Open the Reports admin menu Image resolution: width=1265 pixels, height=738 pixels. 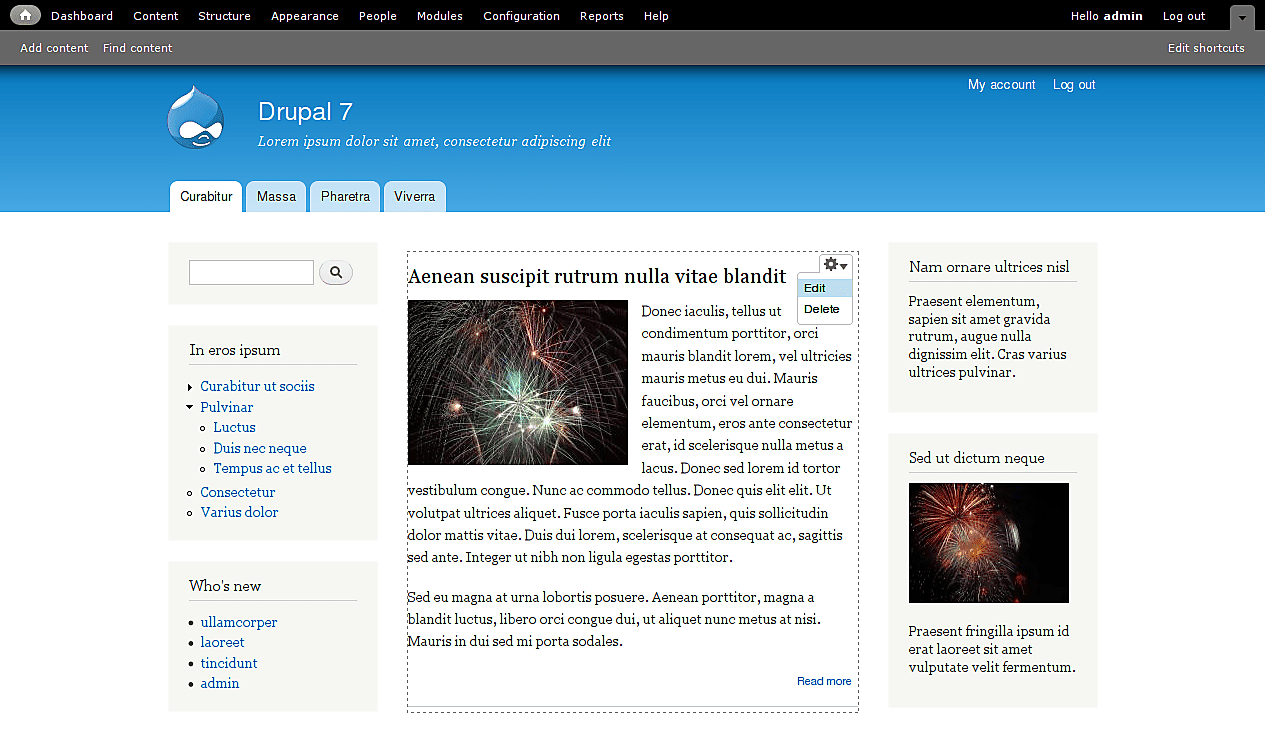(602, 16)
